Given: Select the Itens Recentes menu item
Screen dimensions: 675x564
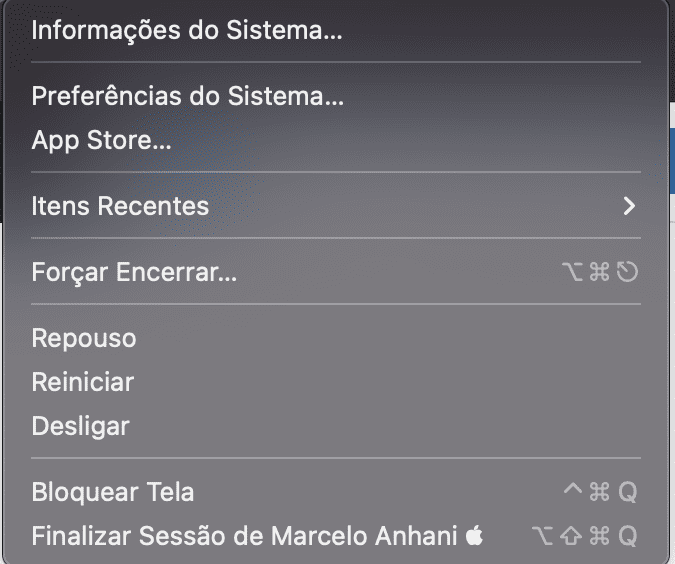Looking at the screenshot, I should 120,207.
